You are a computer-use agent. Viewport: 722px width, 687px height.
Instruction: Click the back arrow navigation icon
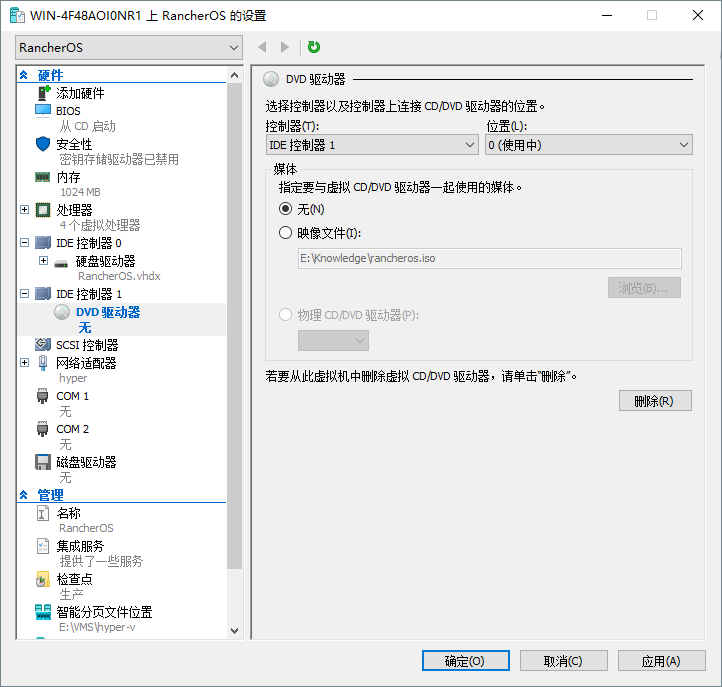262,47
